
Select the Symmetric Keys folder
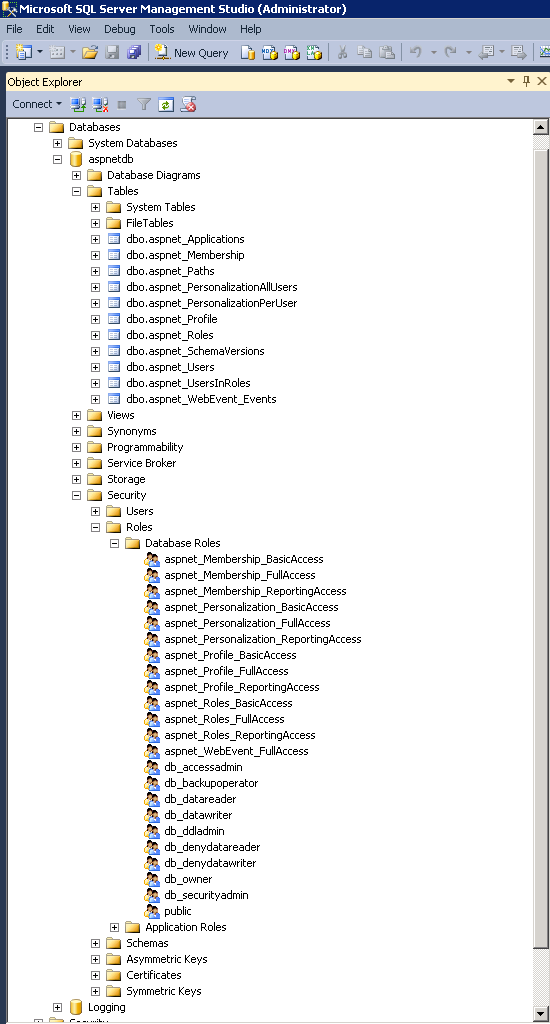(164, 991)
